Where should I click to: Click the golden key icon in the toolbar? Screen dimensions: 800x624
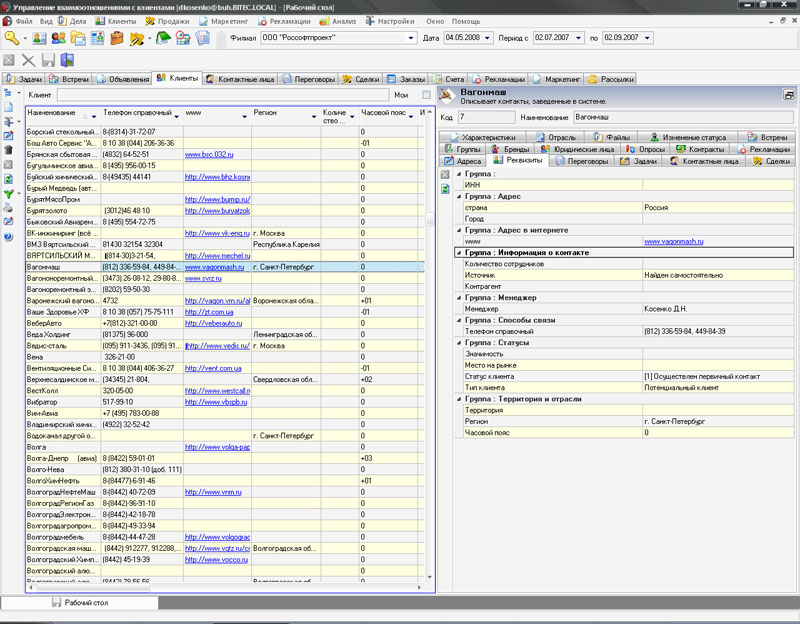11,38
